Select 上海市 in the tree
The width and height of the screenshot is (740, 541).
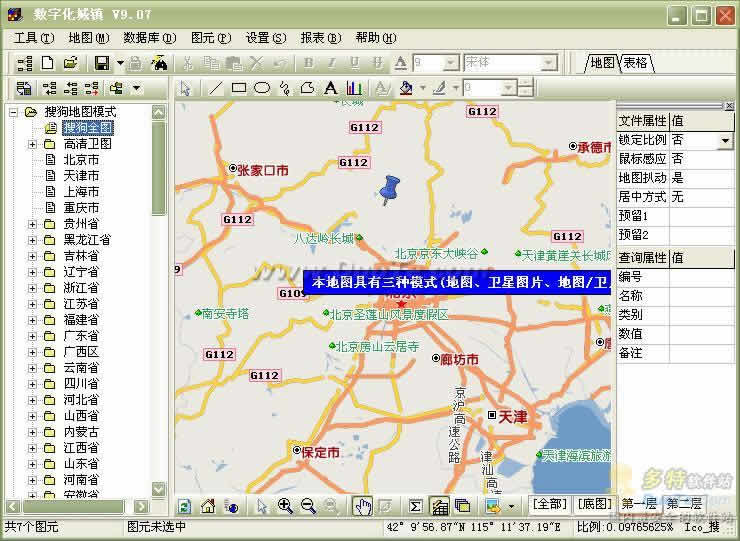[81, 192]
